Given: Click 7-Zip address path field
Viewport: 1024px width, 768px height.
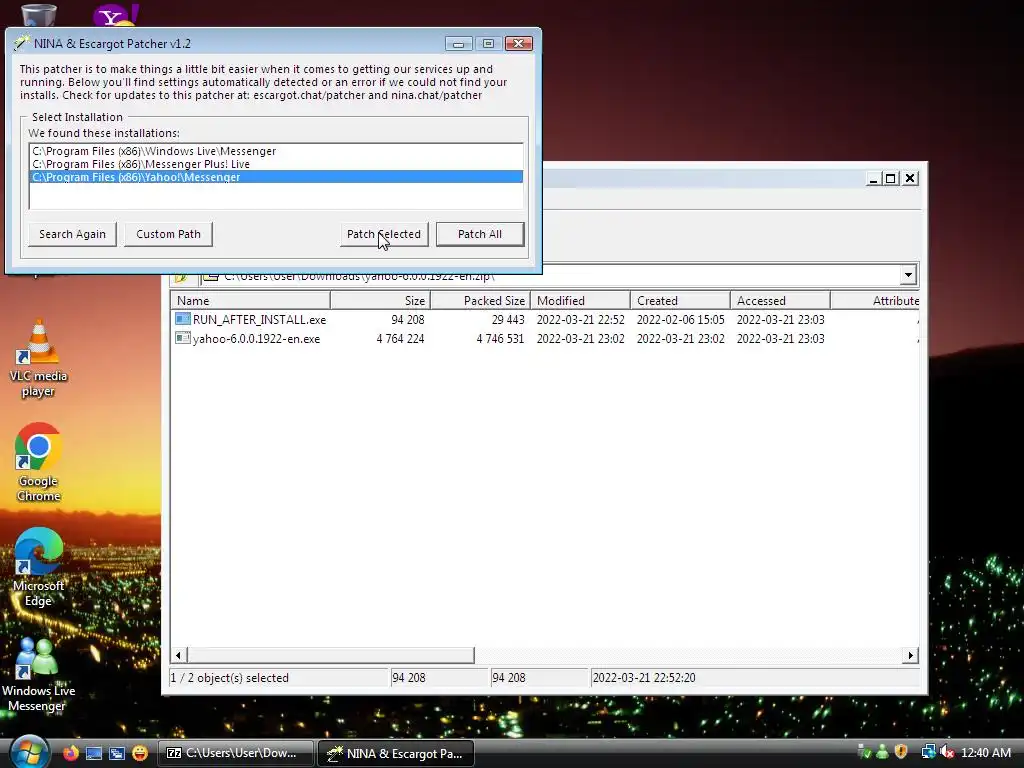Looking at the screenshot, I should click(550, 275).
